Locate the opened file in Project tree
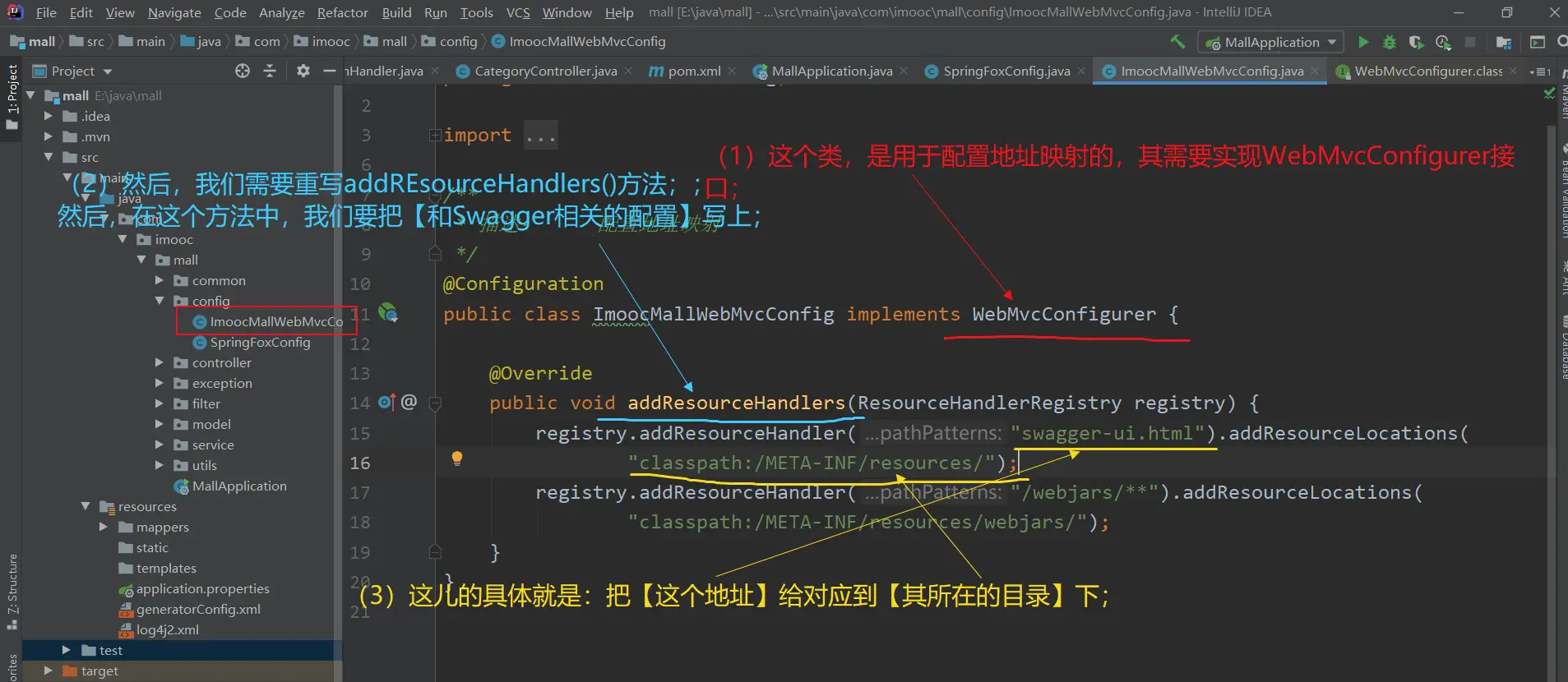The height and width of the screenshot is (682, 1568). click(x=243, y=71)
